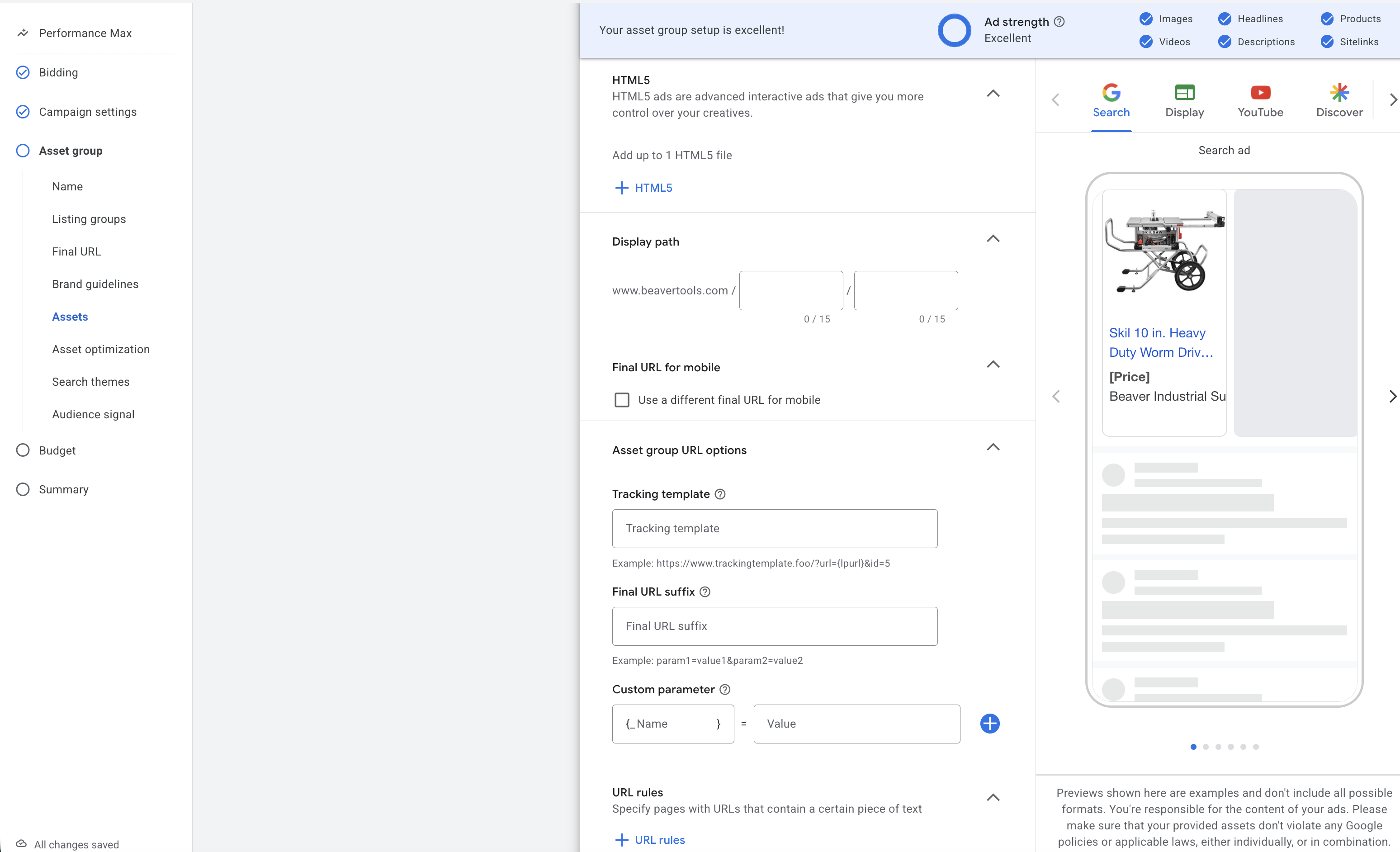This screenshot has width=1400, height=852.
Task: Jump to Search themes section
Action: (91, 381)
